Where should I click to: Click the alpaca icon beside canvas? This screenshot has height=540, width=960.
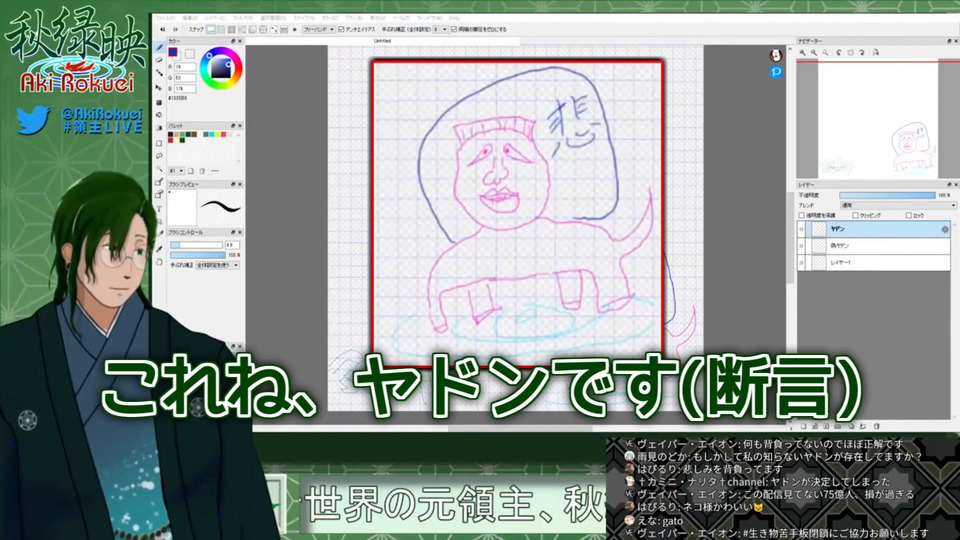point(776,56)
